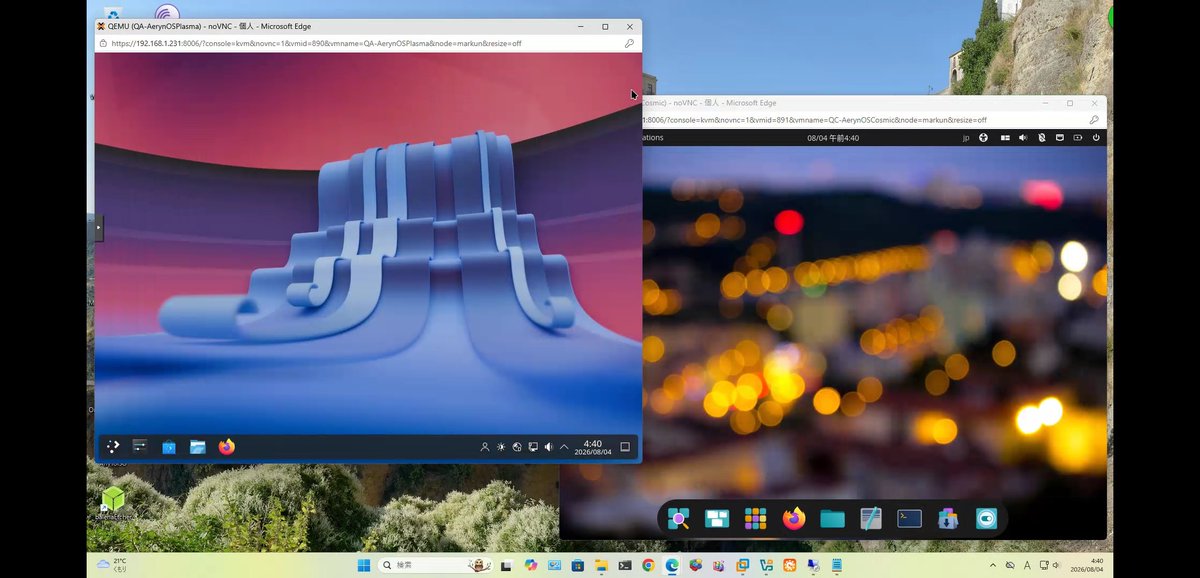Open Dolphin file manager in the Plasma panel
Screen dimensions: 1200x578
pos(198,447)
